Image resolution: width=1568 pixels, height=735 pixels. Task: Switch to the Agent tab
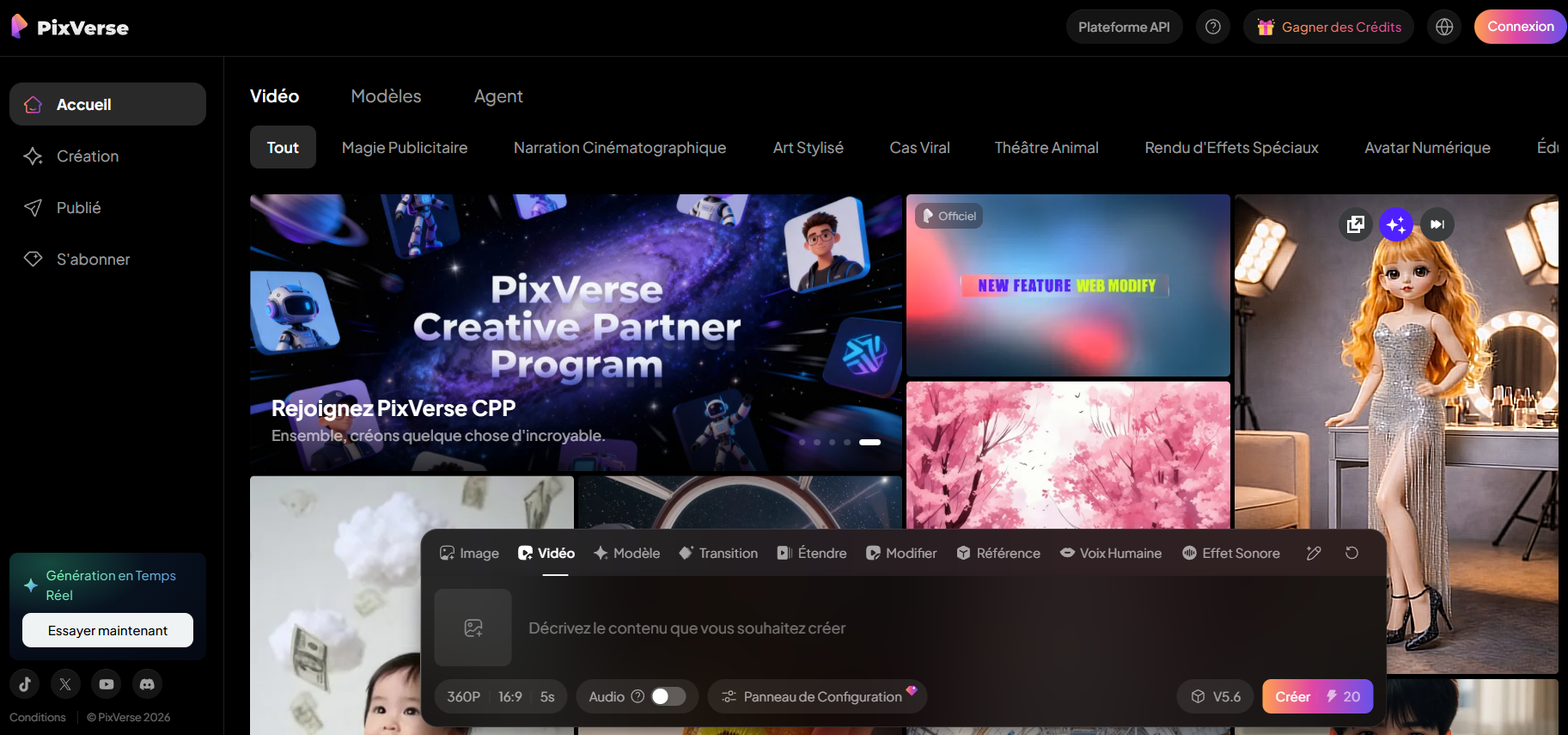point(498,96)
